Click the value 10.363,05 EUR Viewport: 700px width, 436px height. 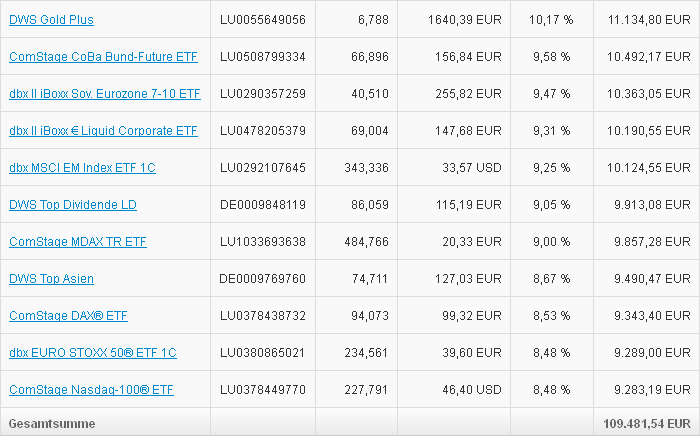pyautogui.click(x=649, y=94)
